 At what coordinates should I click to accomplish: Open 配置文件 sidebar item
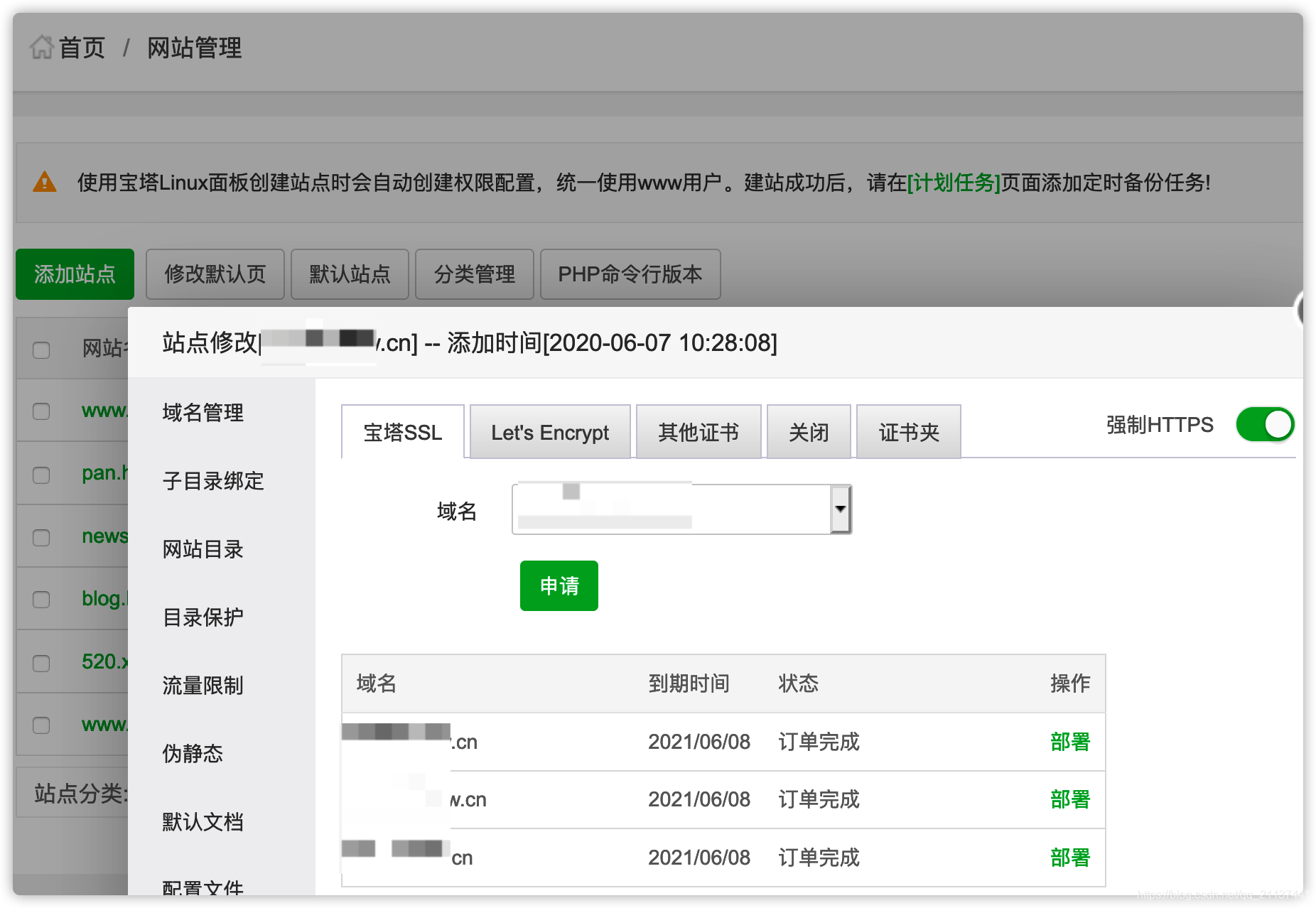click(x=203, y=887)
